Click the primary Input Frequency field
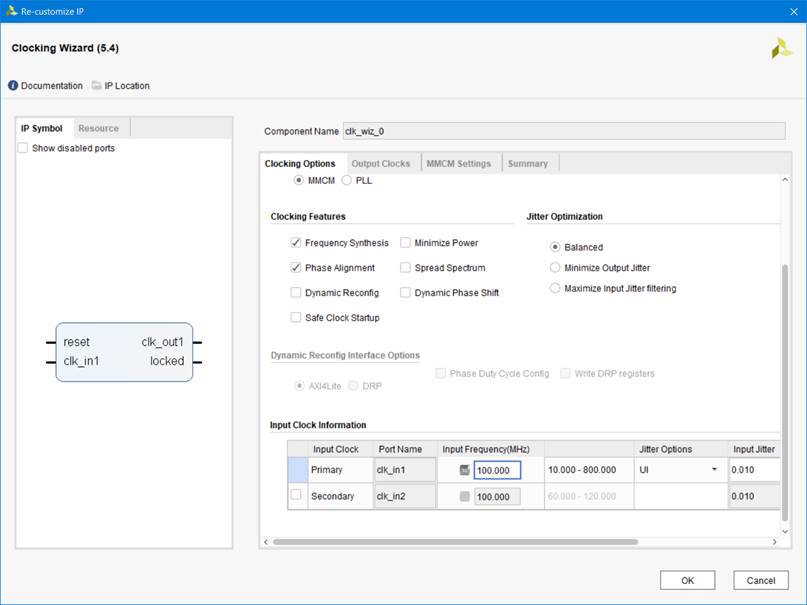 tap(497, 470)
